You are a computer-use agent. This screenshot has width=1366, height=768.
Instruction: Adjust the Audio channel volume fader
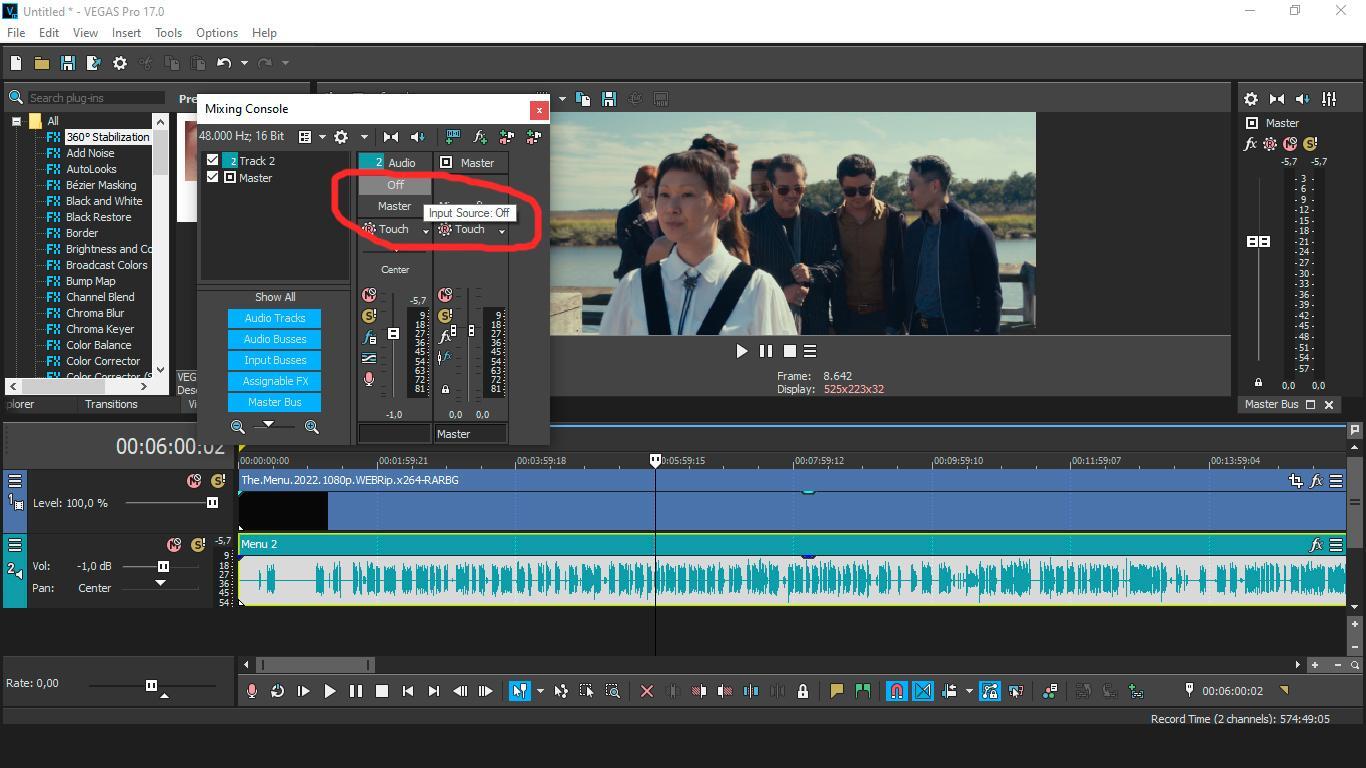(393, 334)
